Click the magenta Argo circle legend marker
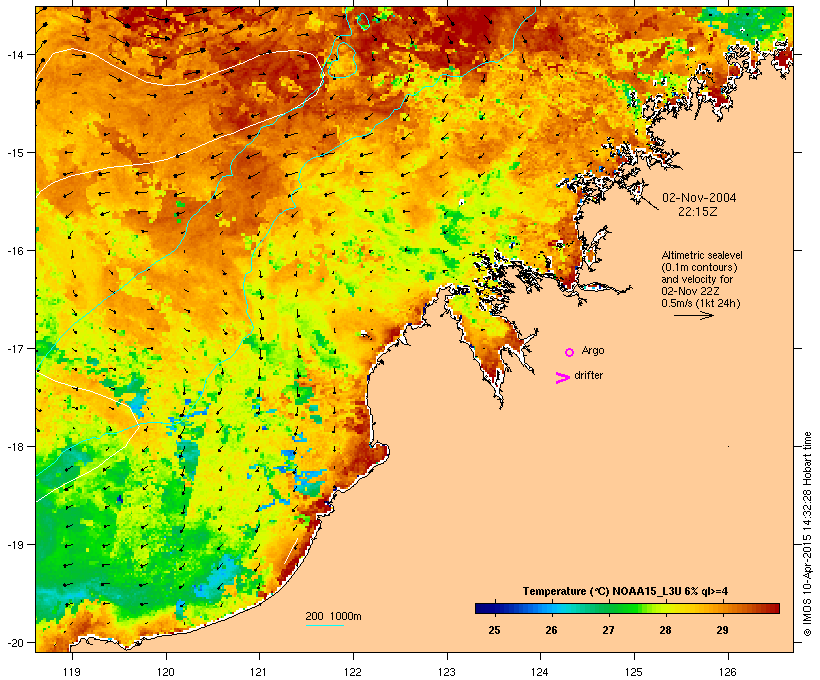 (x=570, y=353)
